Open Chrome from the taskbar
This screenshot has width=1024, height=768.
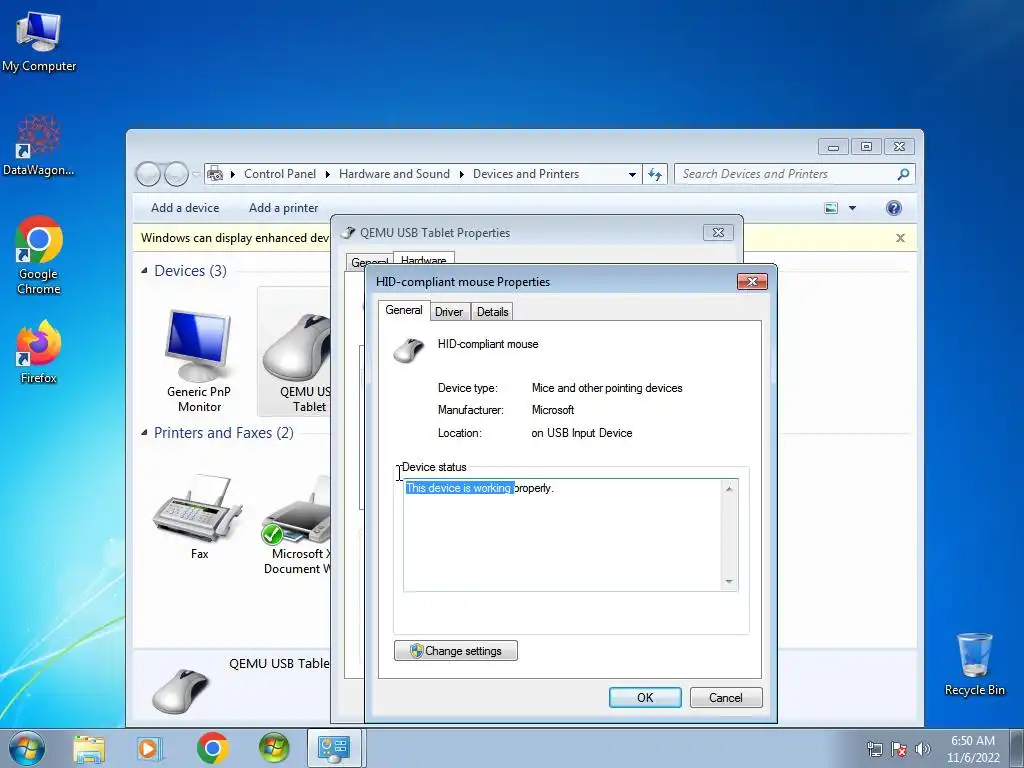click(x=212, y=748)
